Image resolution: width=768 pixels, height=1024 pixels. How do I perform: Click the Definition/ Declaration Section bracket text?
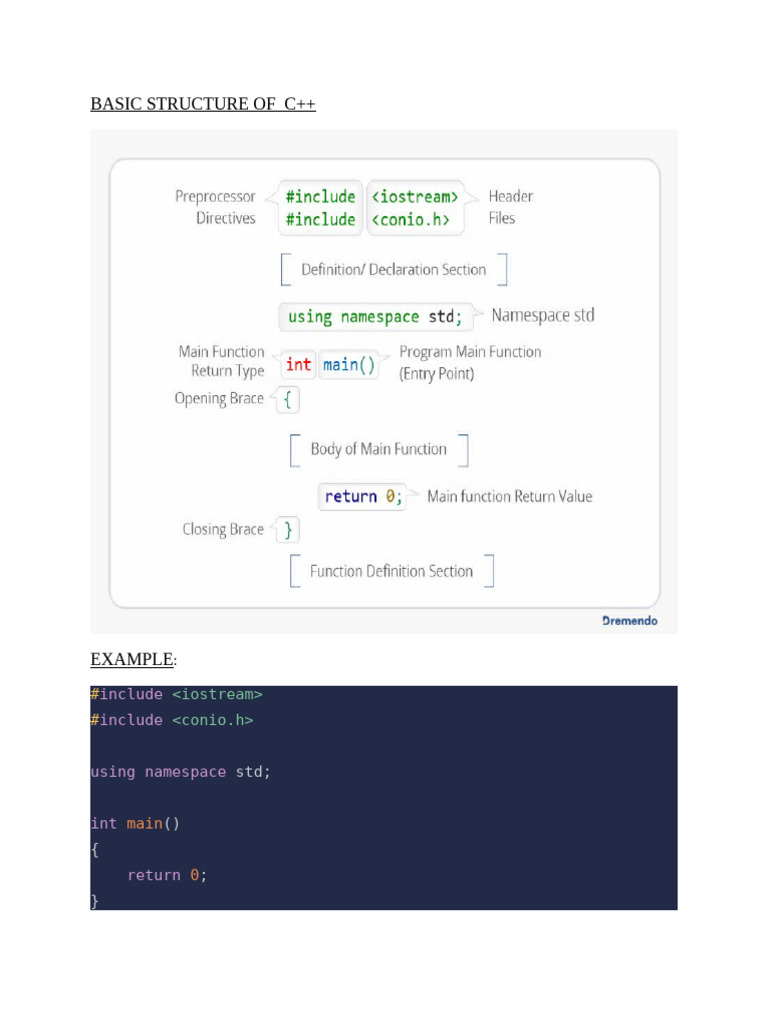click(x=393, y=269)
